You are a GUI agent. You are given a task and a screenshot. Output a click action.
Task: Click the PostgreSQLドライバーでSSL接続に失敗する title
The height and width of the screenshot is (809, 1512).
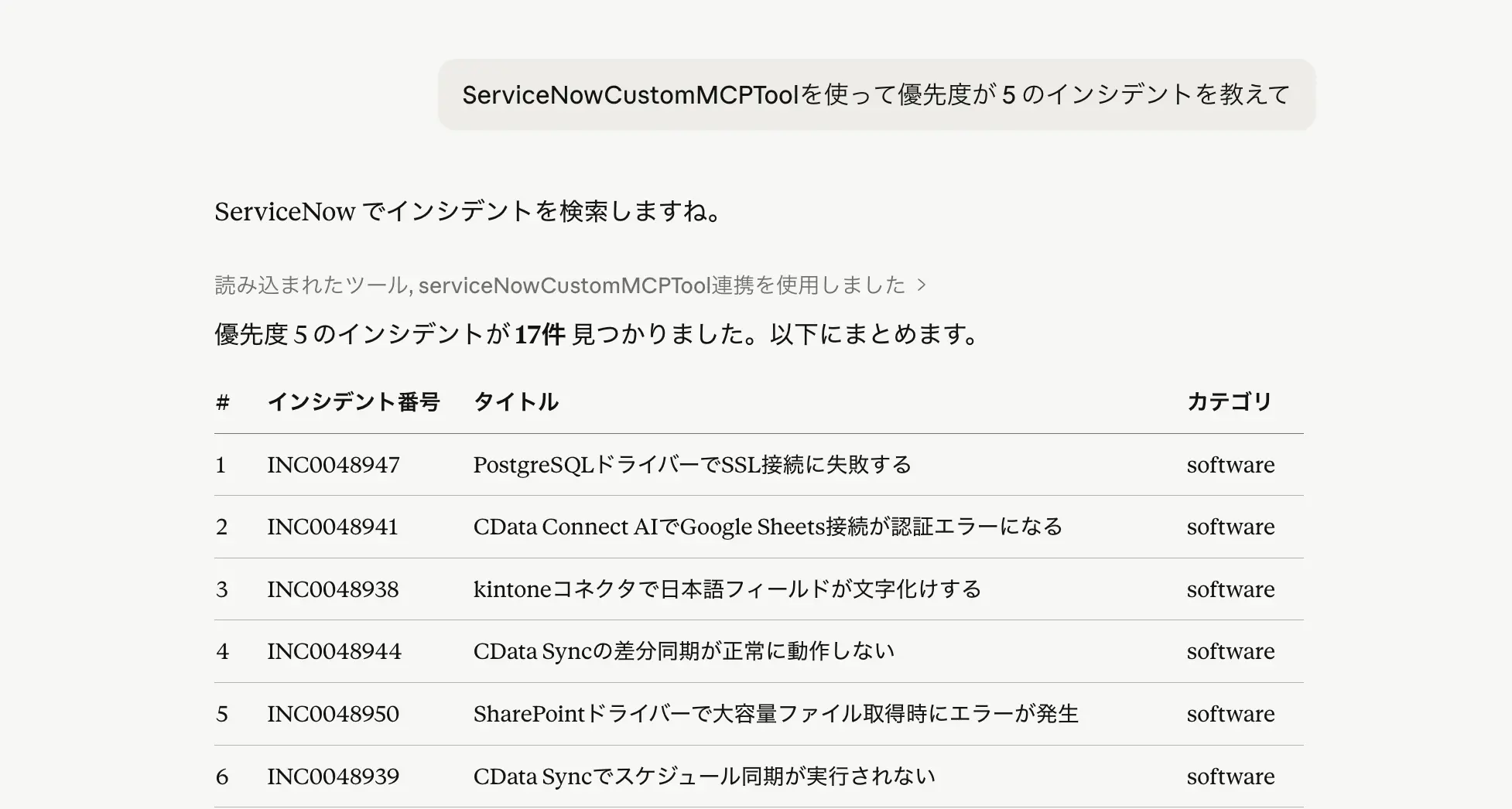(693, 465)
